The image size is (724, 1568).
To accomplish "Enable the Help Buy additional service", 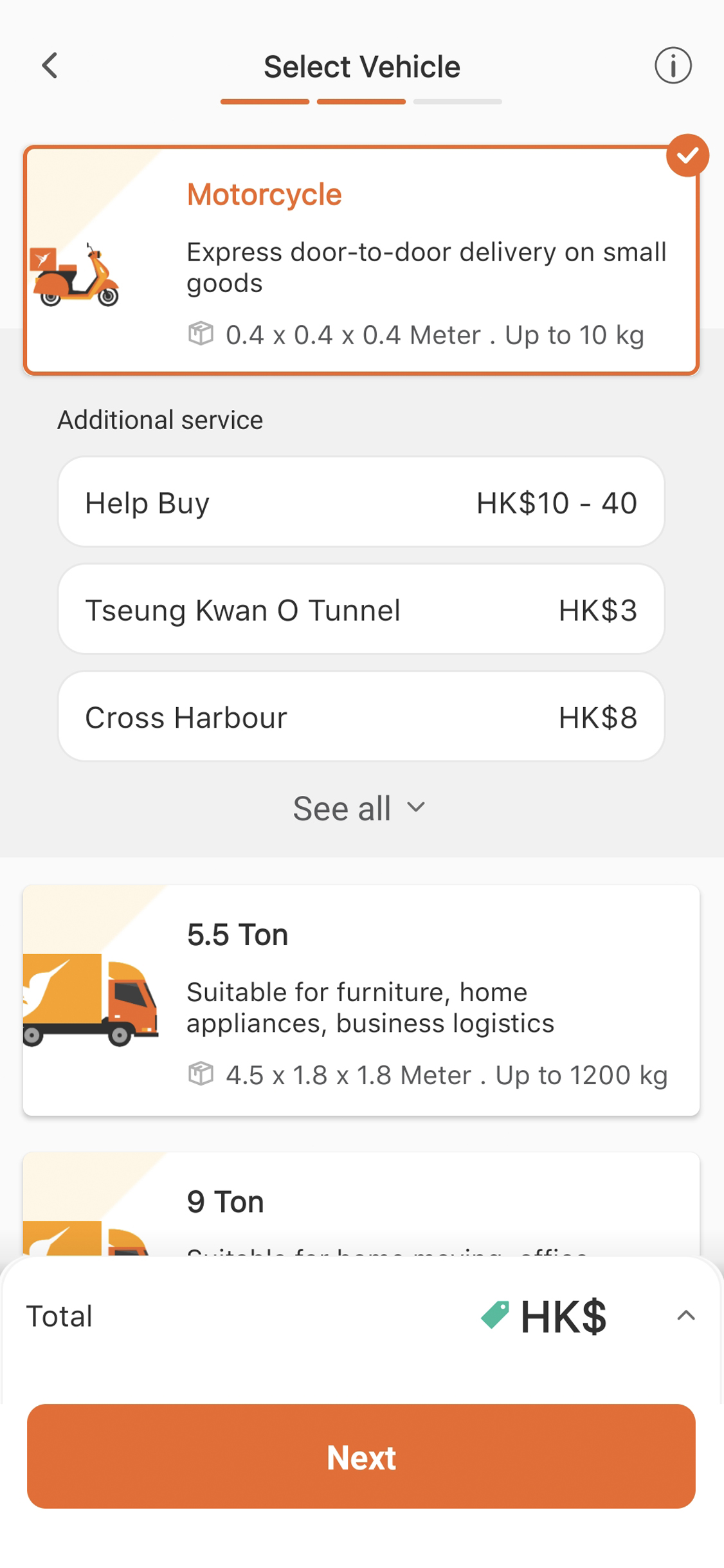I will (361, 503).
